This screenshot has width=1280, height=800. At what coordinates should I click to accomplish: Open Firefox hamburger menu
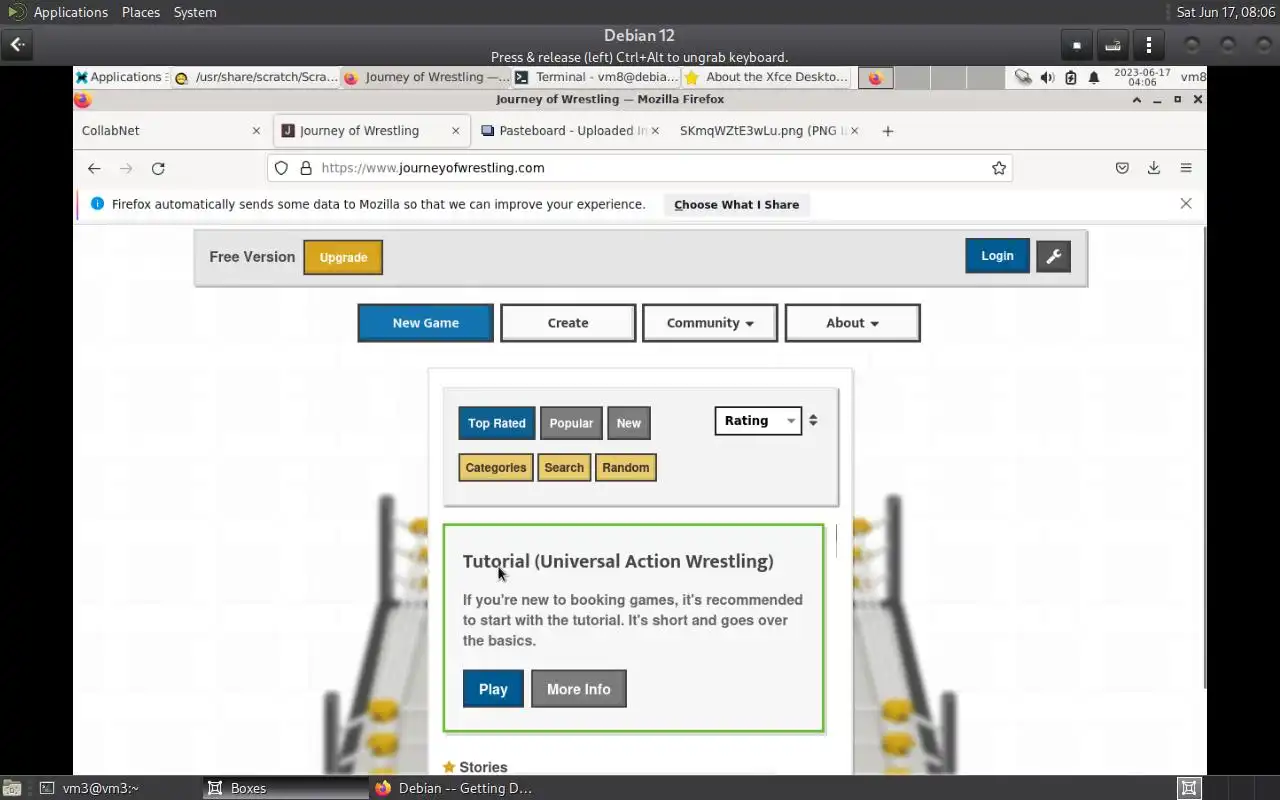coord(1186,168)
